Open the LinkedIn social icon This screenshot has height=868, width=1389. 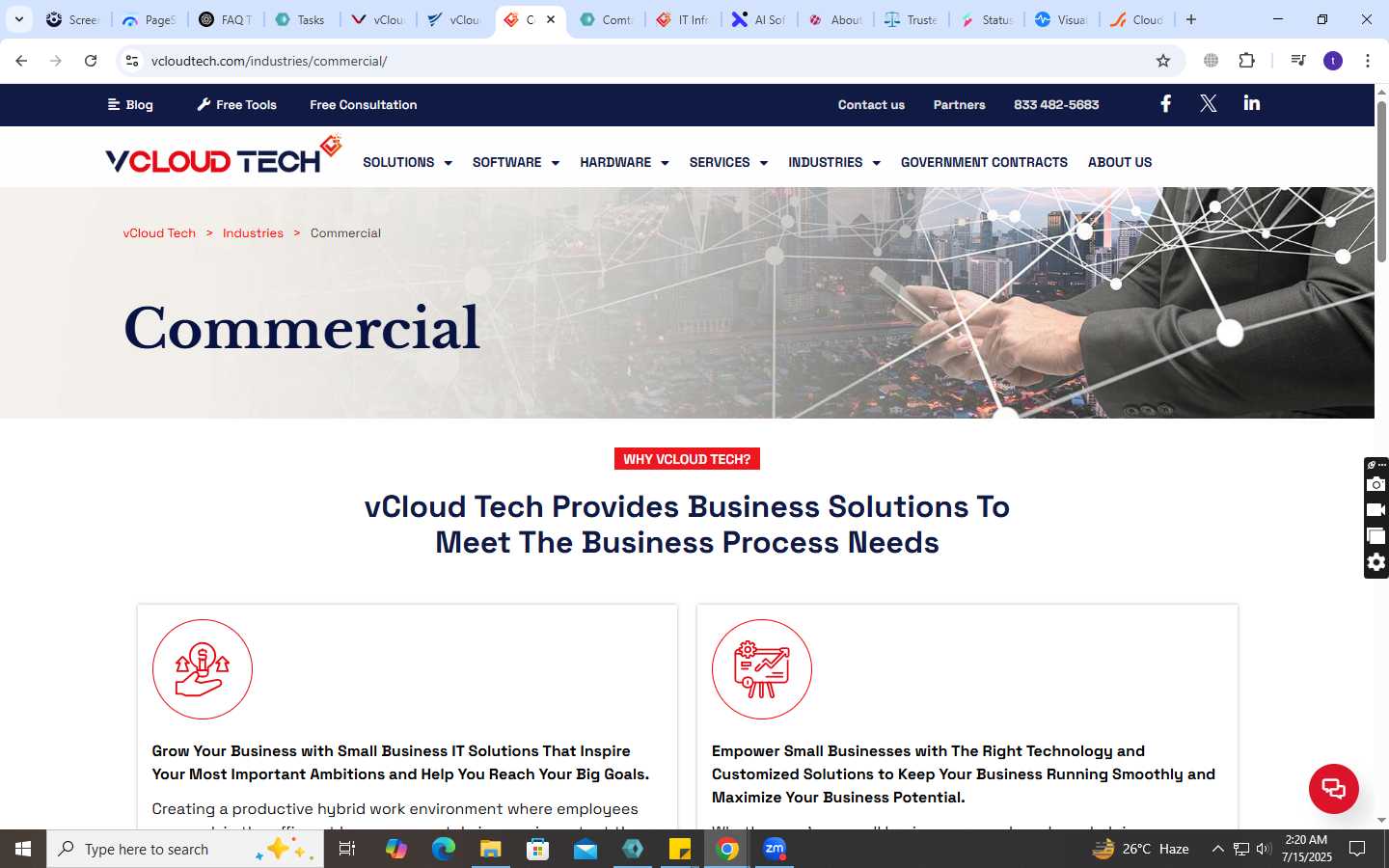click(1251, 103)
